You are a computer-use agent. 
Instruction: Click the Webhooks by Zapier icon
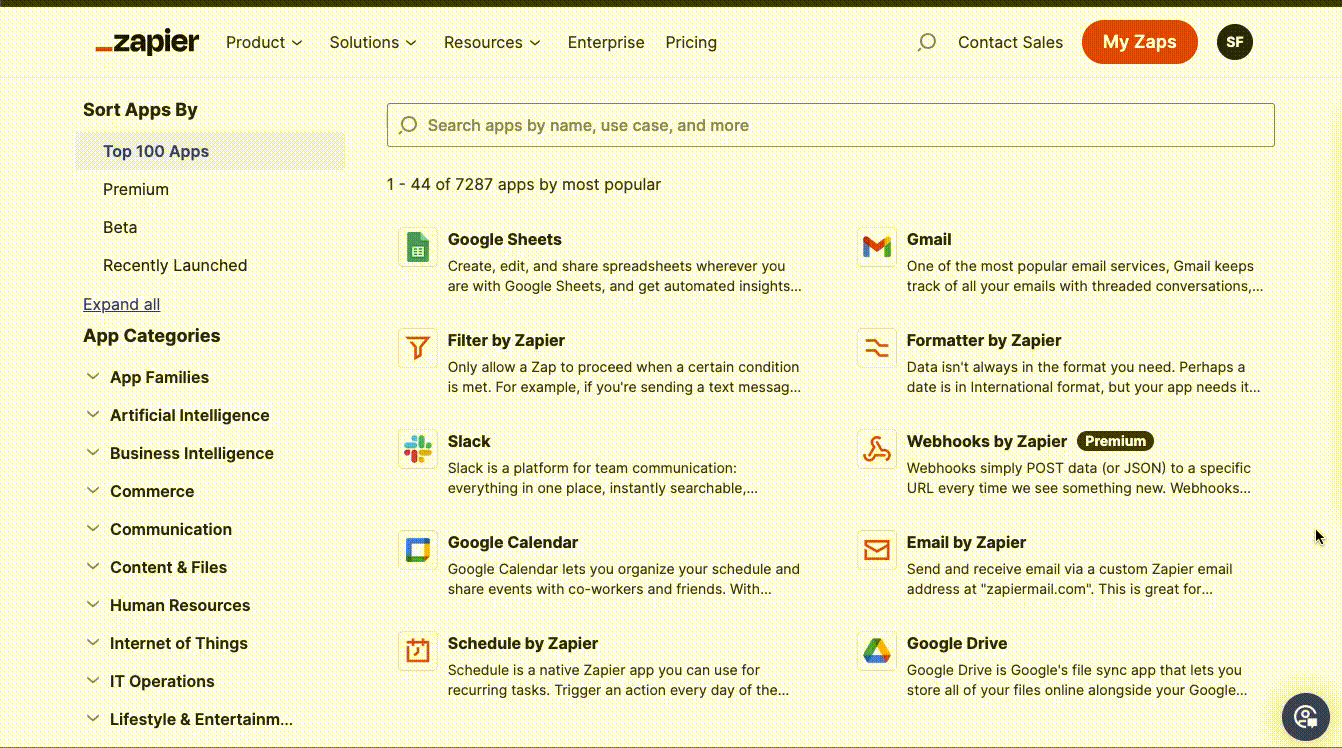pyautogui.click(x=876, y=449)
